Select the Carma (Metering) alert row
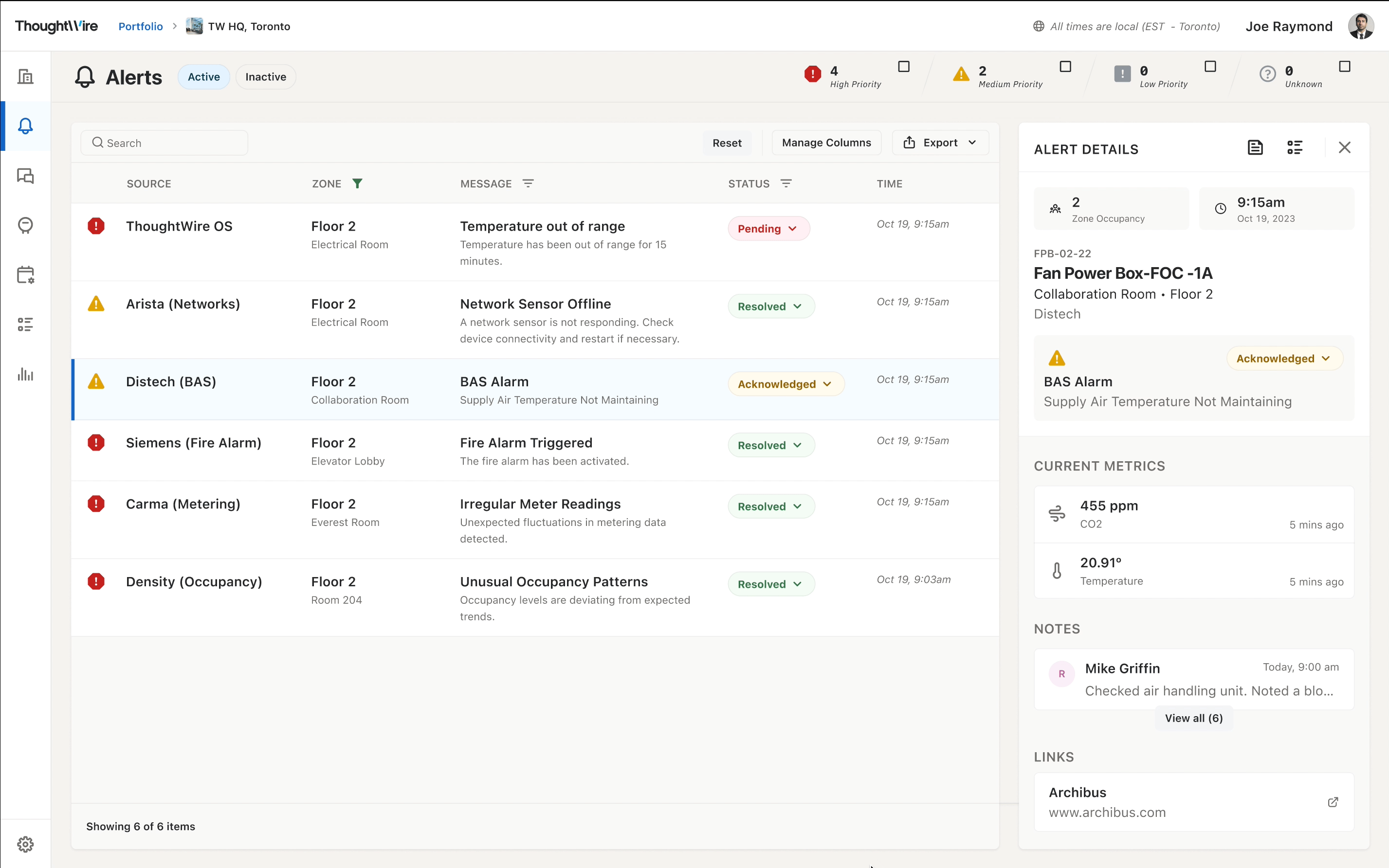1389x868 pixels. point(535,520)
